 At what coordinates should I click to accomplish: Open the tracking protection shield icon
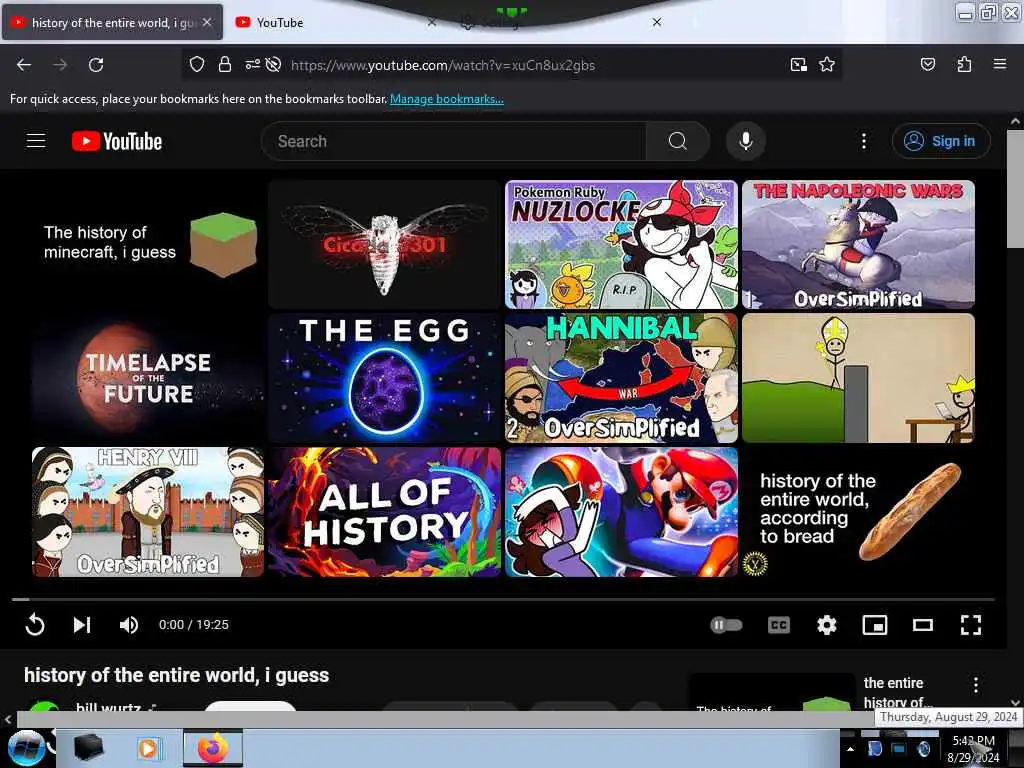click(197, 65)
